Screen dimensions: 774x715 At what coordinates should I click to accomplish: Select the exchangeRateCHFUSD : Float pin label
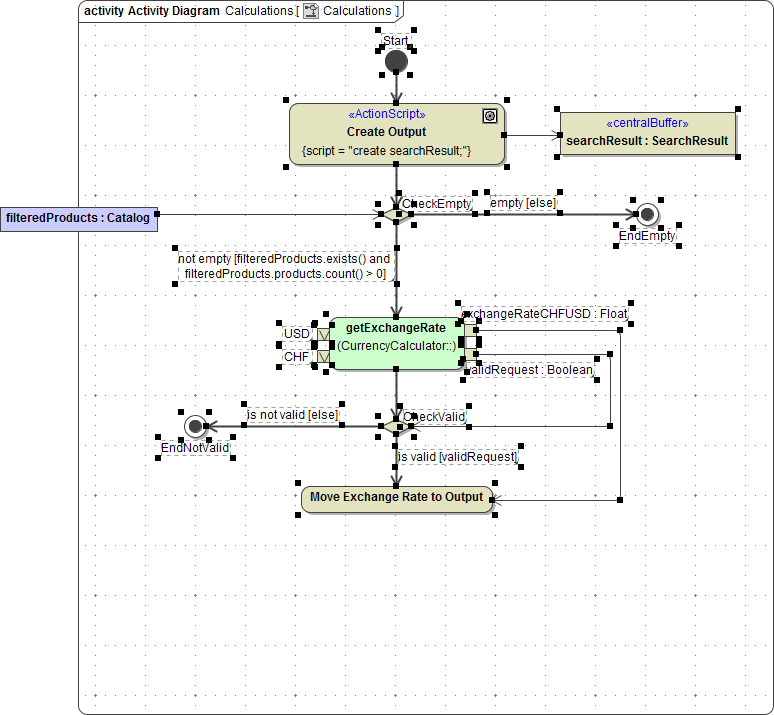pos(547,314)
